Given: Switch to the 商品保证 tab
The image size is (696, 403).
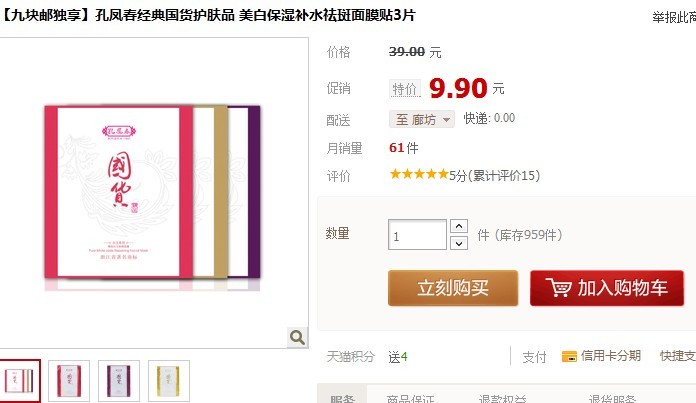Looking at the screenshot, I should 411,399.
